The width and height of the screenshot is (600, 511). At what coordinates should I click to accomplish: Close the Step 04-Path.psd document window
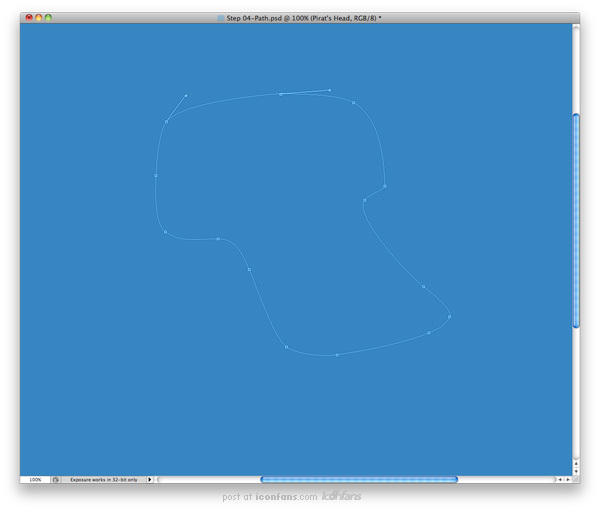coord(29,18)
